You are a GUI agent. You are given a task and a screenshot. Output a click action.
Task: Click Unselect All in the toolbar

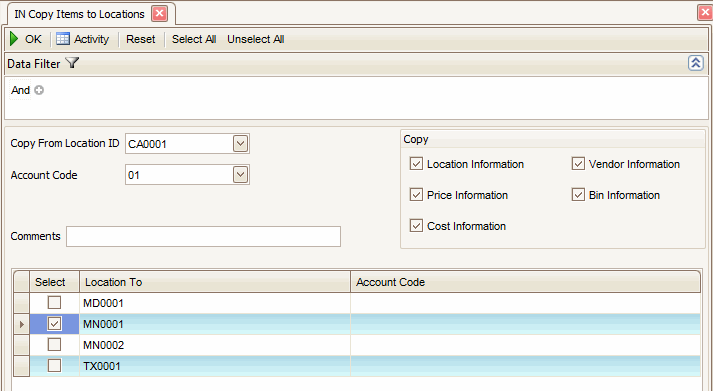point(256,39)
